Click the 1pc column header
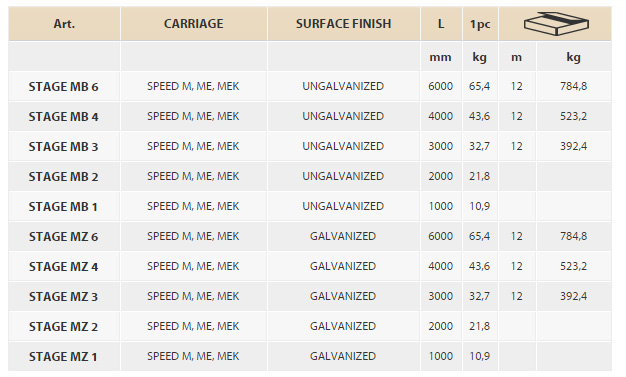626x377 pixels. pos(480,24)
